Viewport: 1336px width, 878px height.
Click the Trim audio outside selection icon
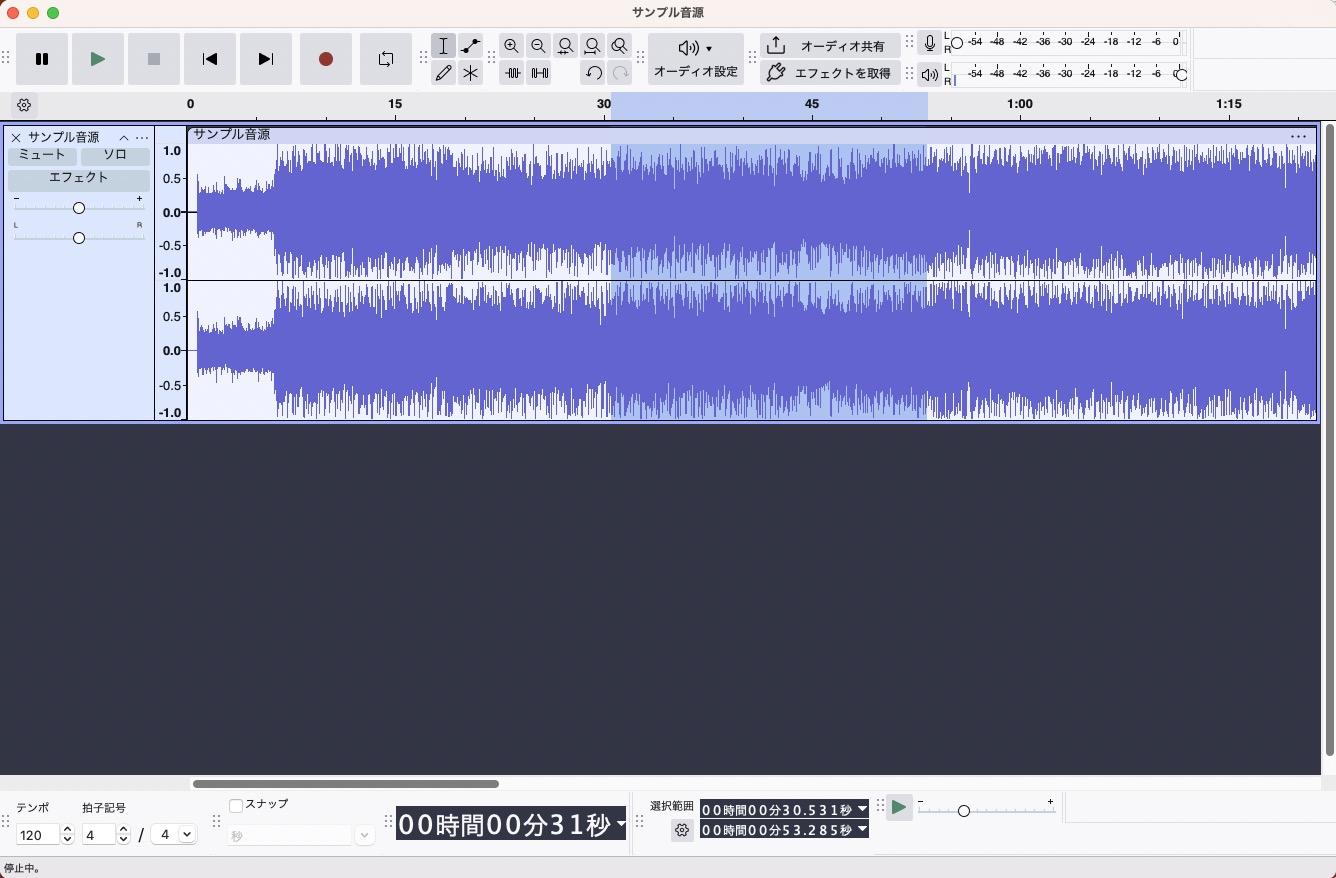coord(512,73)
